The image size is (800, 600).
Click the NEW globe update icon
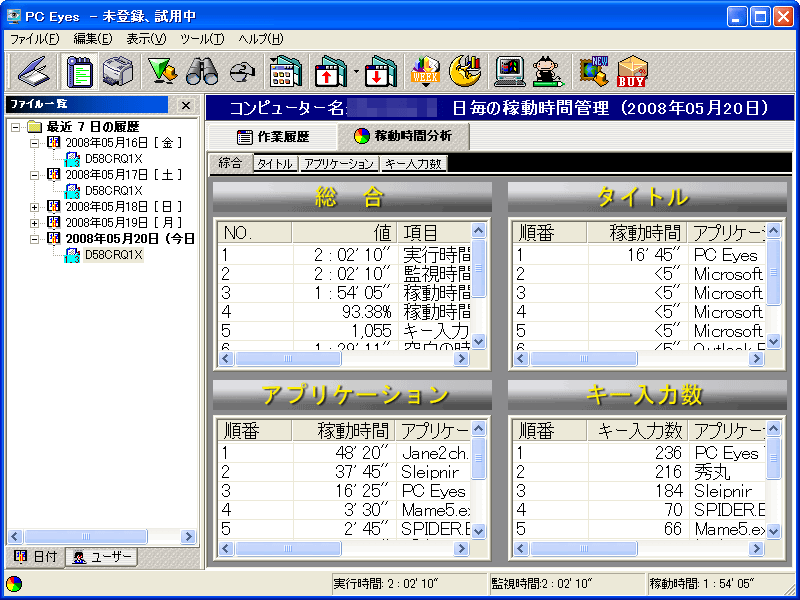click(x=594, y=71)
